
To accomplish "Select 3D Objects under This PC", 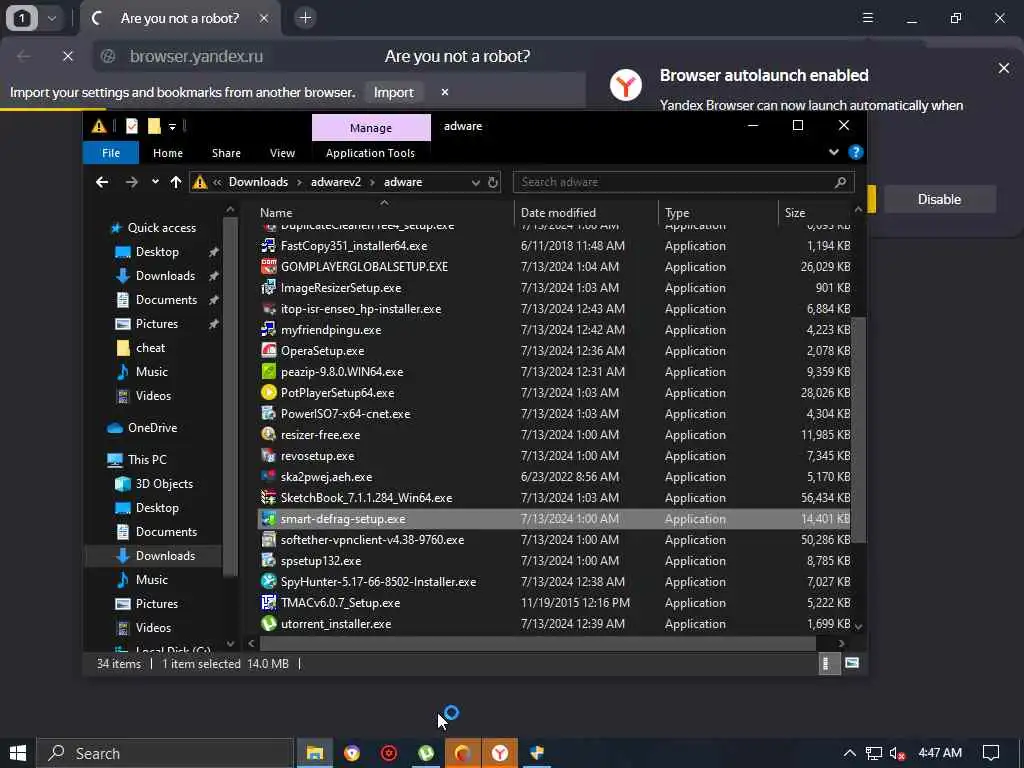I will click(164, 484).
